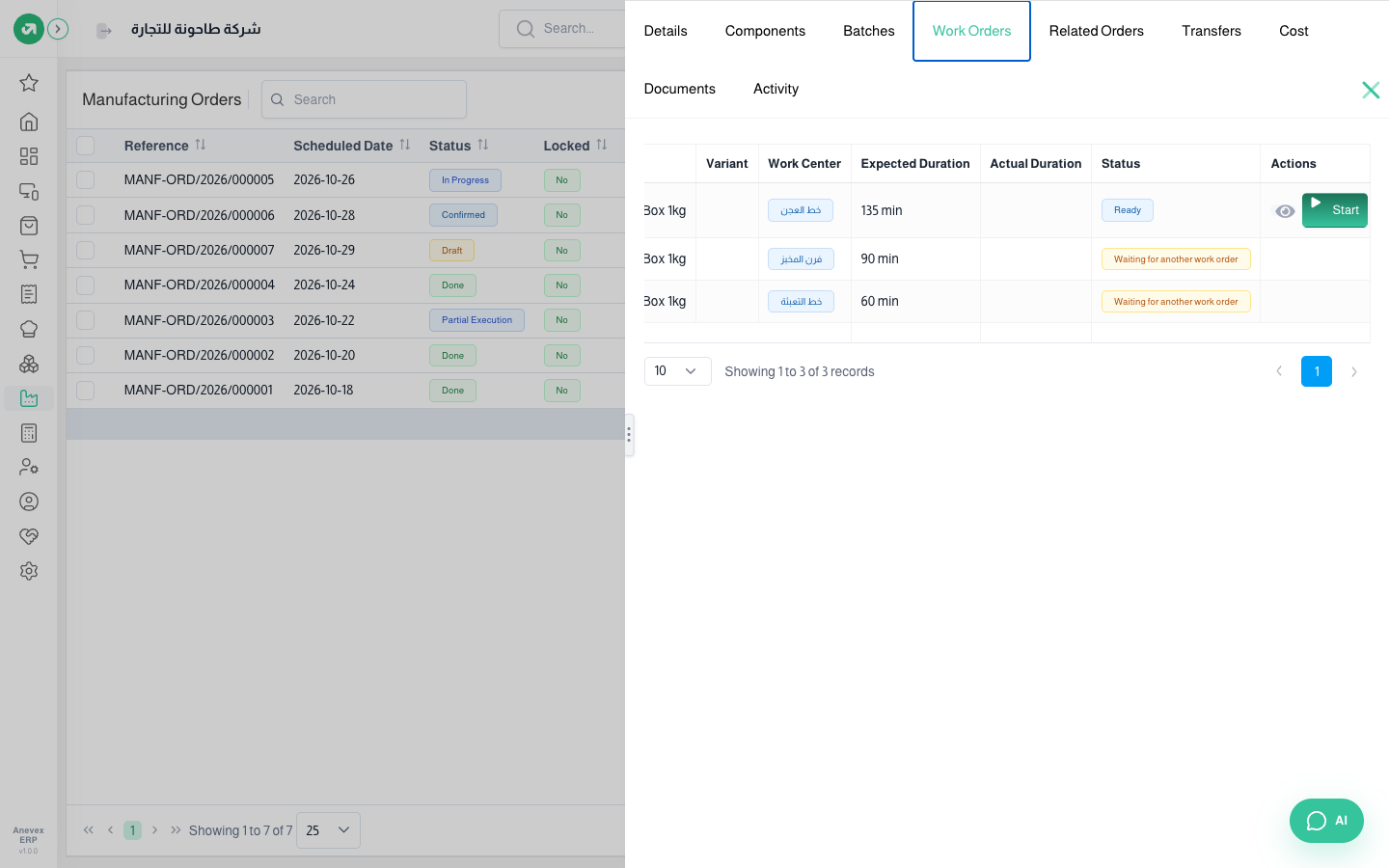Click the eye view icon for the Ready work order
The image size is (1389, 868).
[x=1285, y=211]
